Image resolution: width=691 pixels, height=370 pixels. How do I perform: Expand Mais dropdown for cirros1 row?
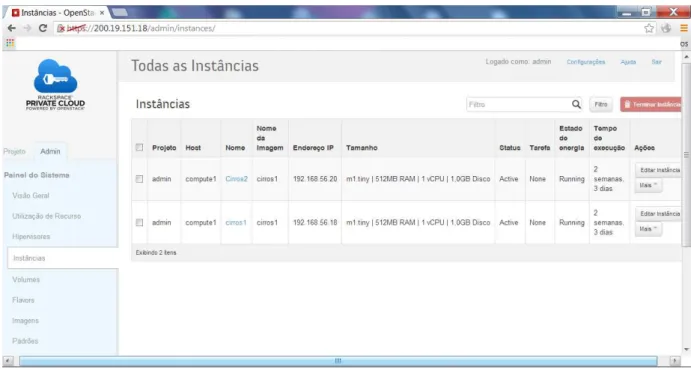[648, 229]
